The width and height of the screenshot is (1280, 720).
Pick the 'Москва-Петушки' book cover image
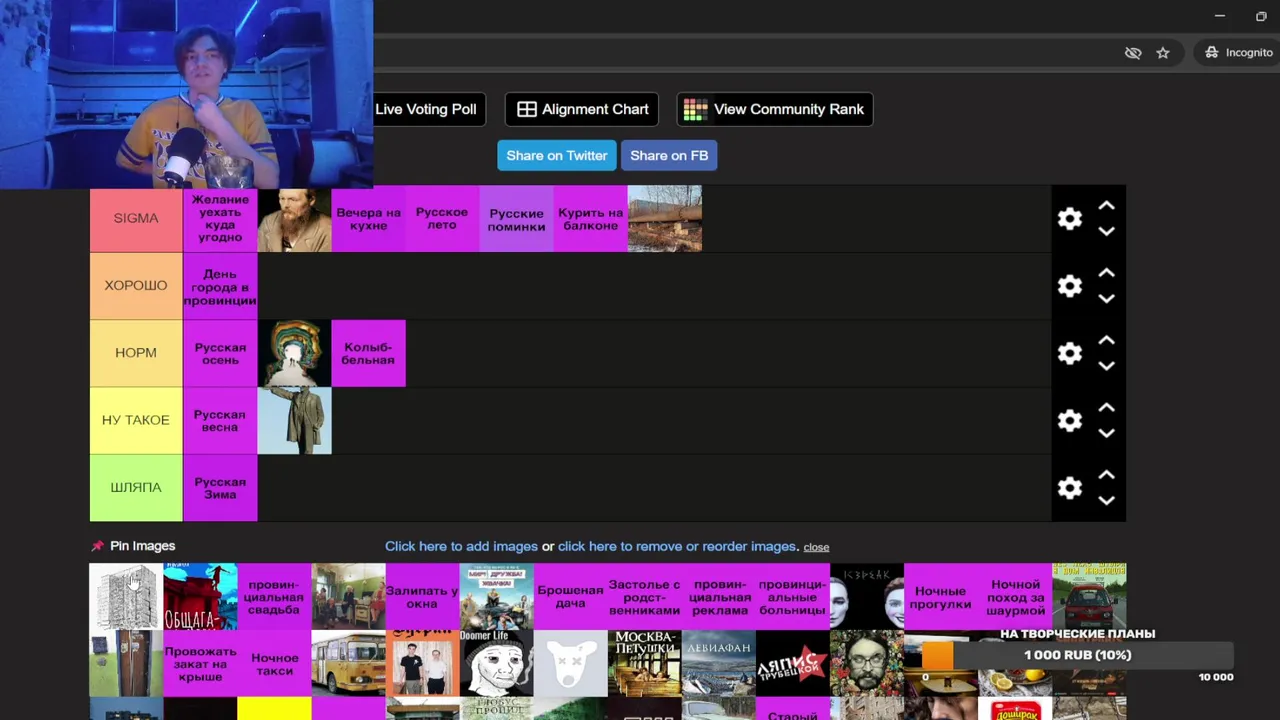(644, 663)
